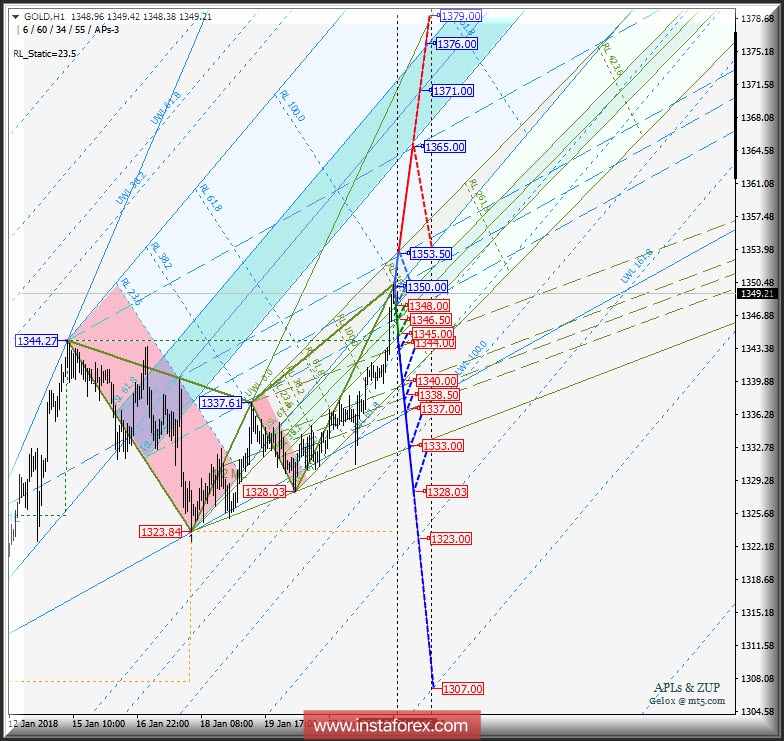
Task: Click the 1307.00 bottom target label
Action: coord(462,689)
